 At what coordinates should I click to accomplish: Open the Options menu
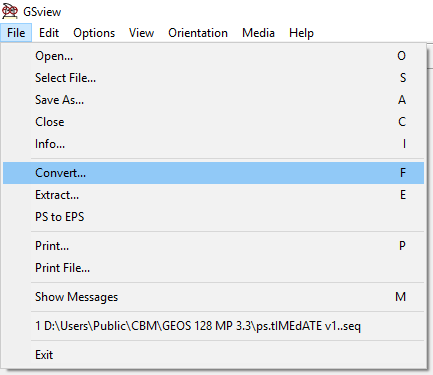pyautogui.click(x=94, y=33)
